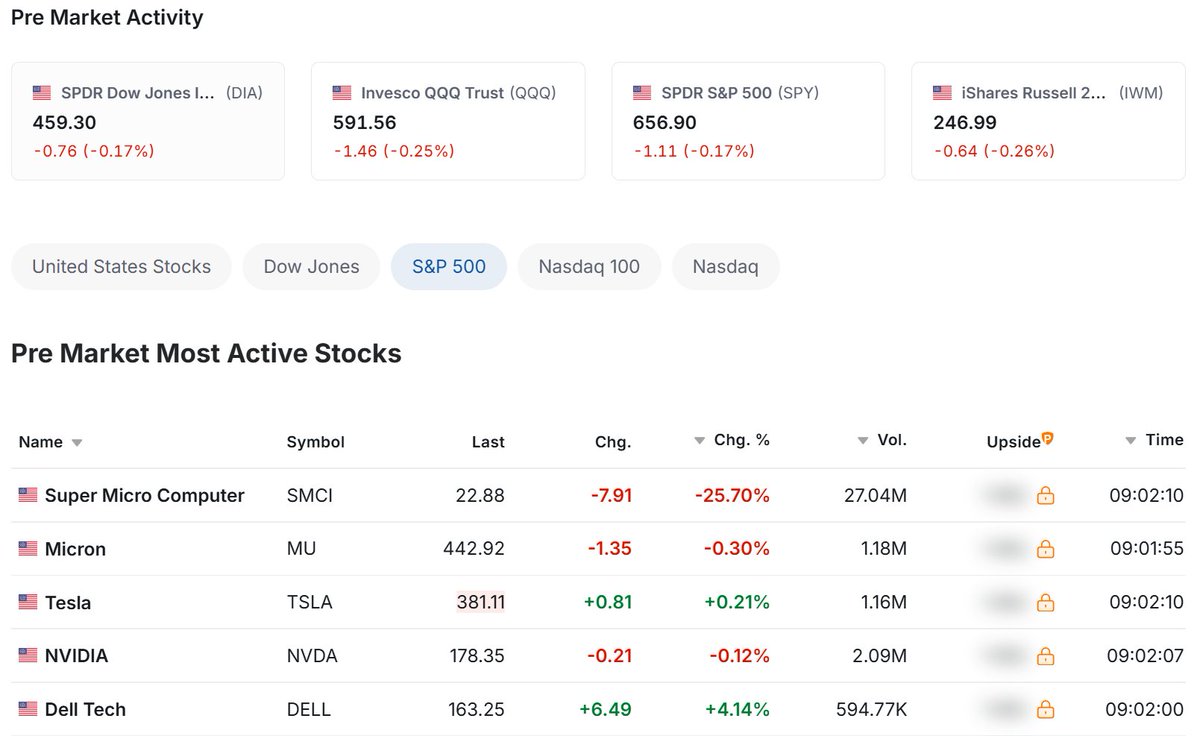Switch to the United States Stocks tab

[x=120, y=266]
